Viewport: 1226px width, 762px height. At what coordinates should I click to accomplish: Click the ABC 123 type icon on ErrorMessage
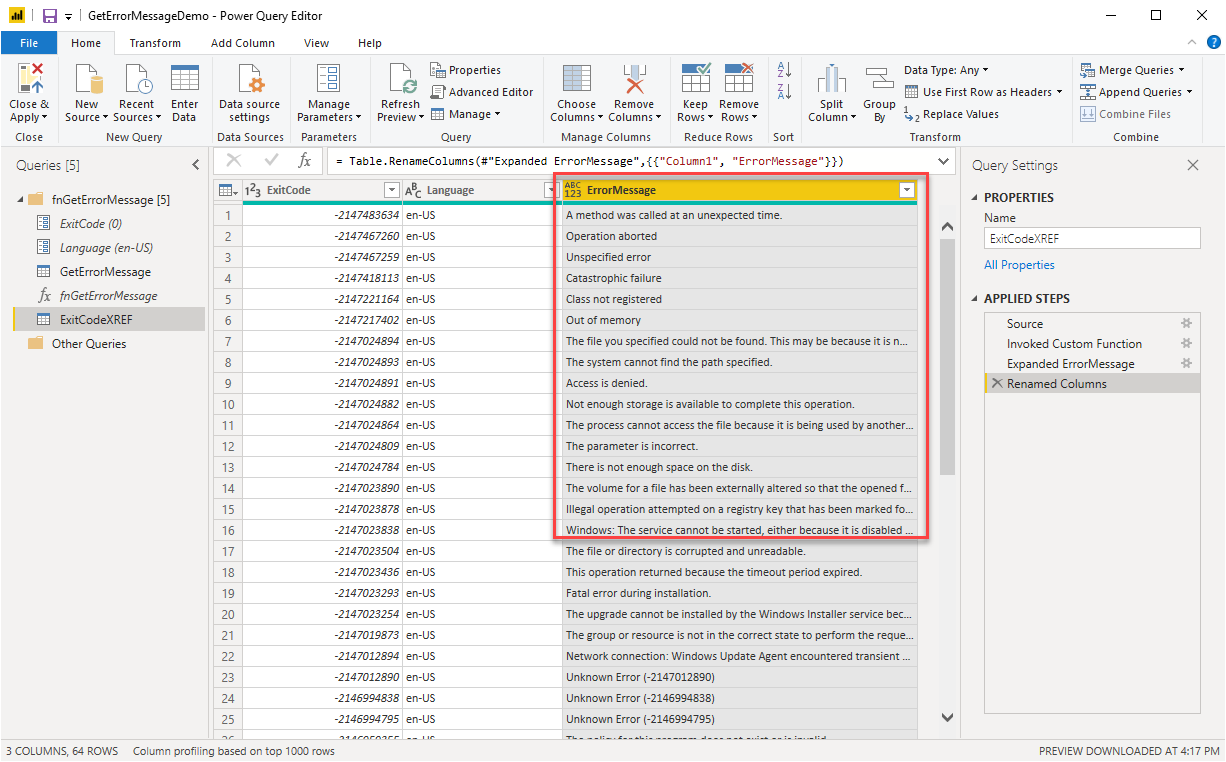click(x=573, y=189)
